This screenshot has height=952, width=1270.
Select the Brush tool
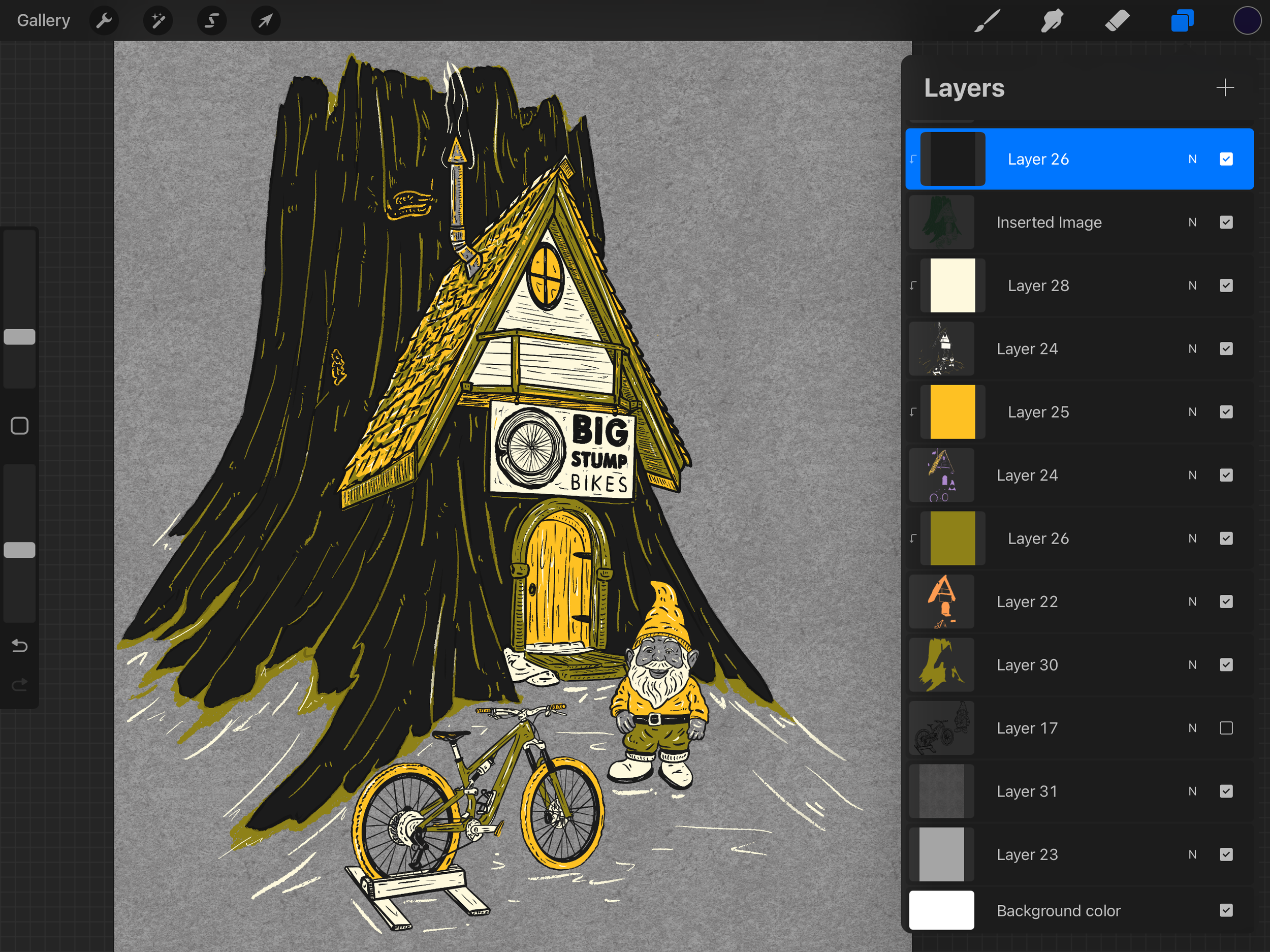[987, 21]
